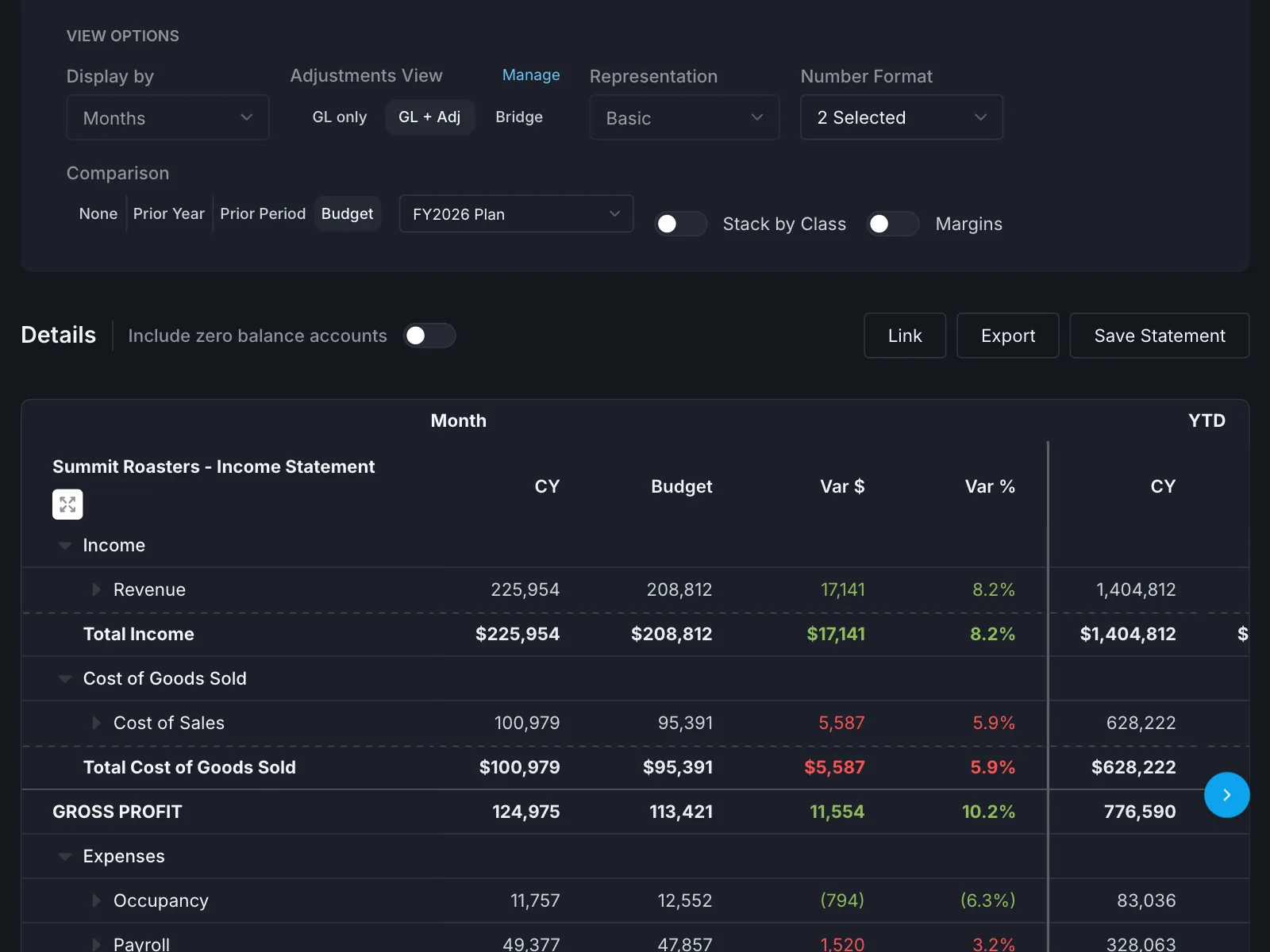Viewport: 1270px width, 952px height.
Task: Expand the Cost of Sales row
Action: 96,723
